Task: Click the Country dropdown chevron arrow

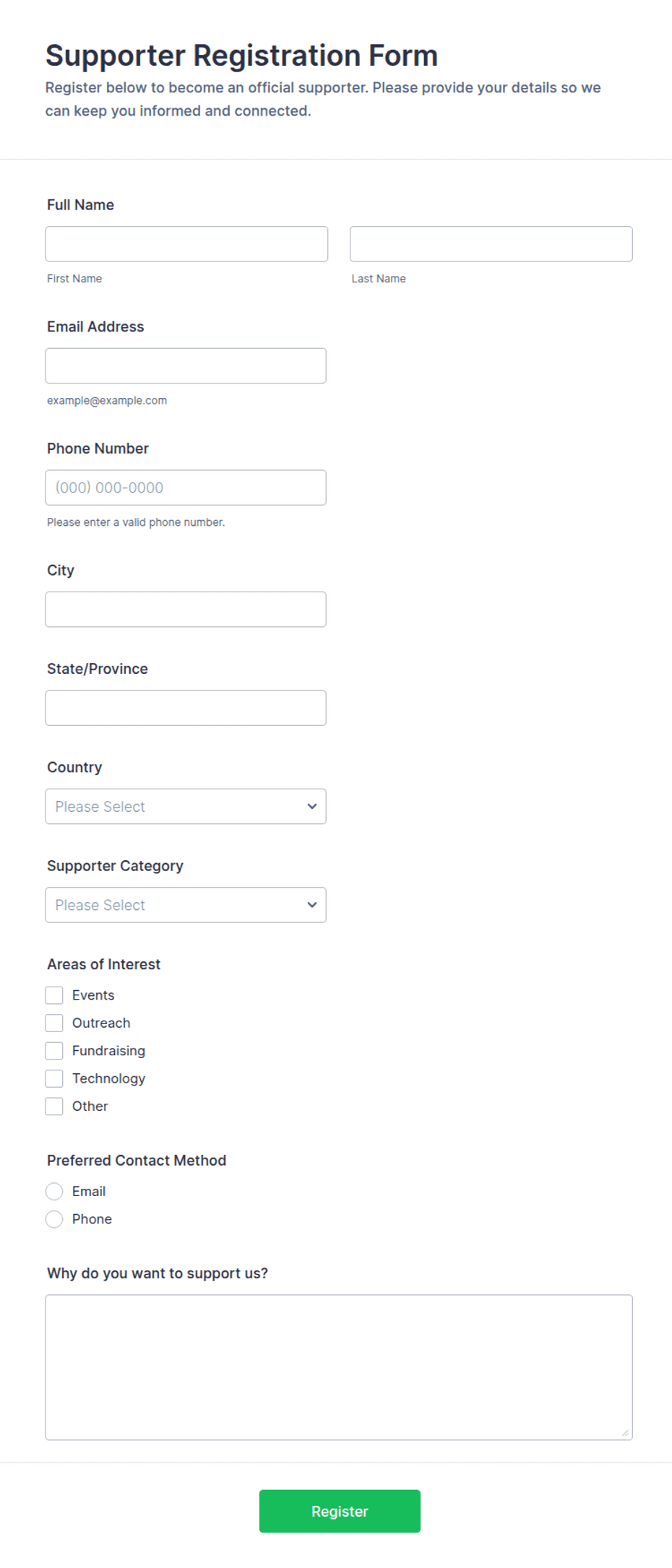Action: point(312,807)
